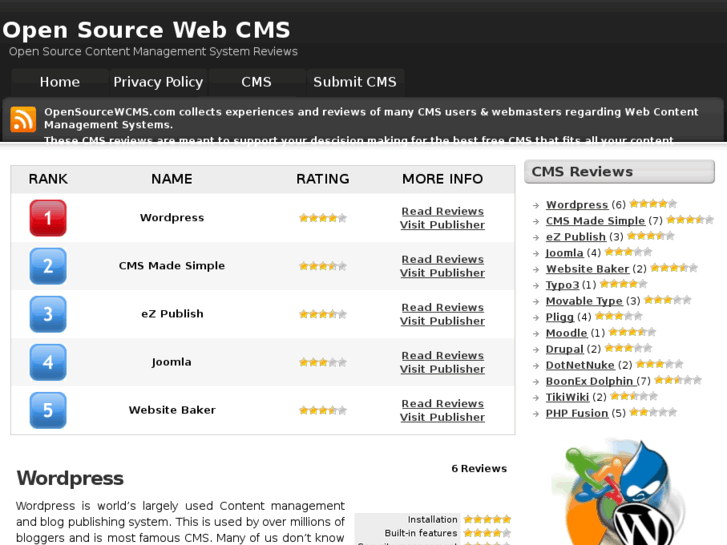The width and height of the screenshot is (727, 545).
Task: Visit Publisher link for CMS Made Simple
Action: 442,273
